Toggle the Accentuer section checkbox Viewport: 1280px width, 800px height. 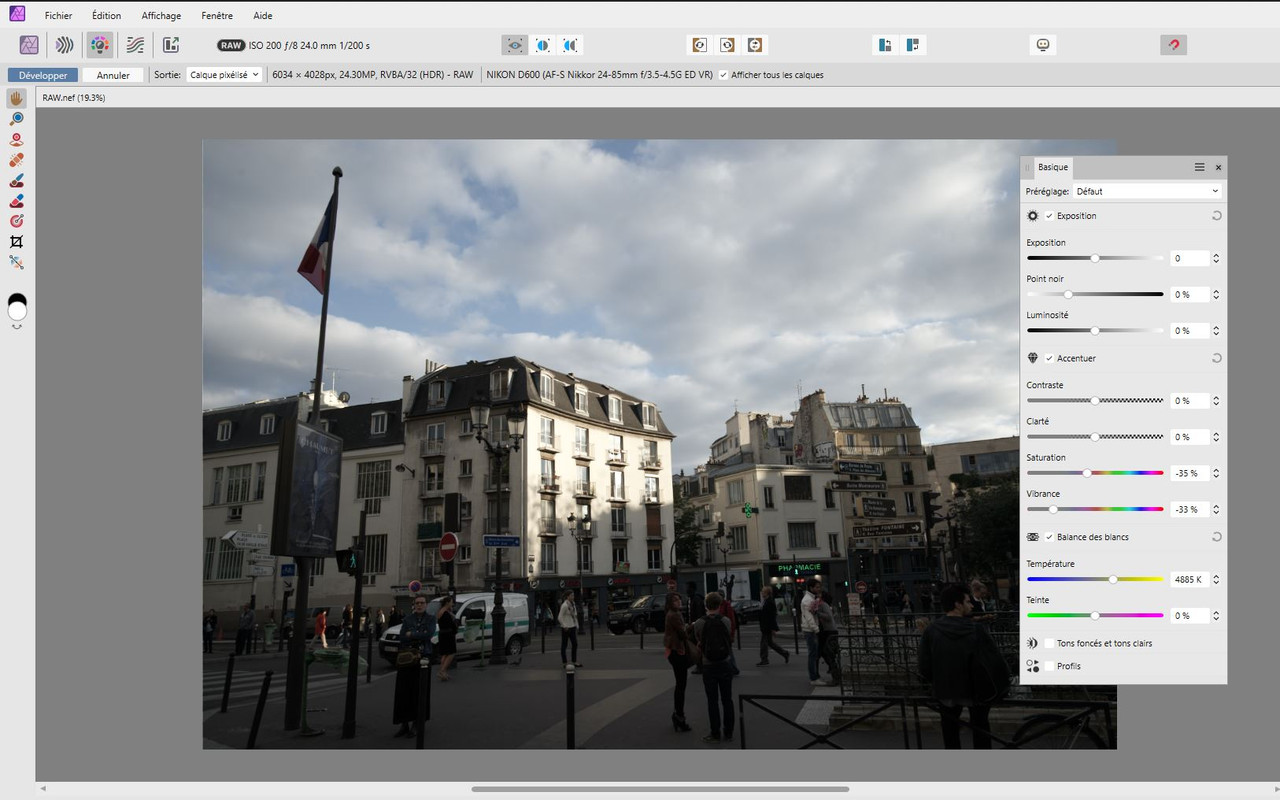click(1049, 358)
